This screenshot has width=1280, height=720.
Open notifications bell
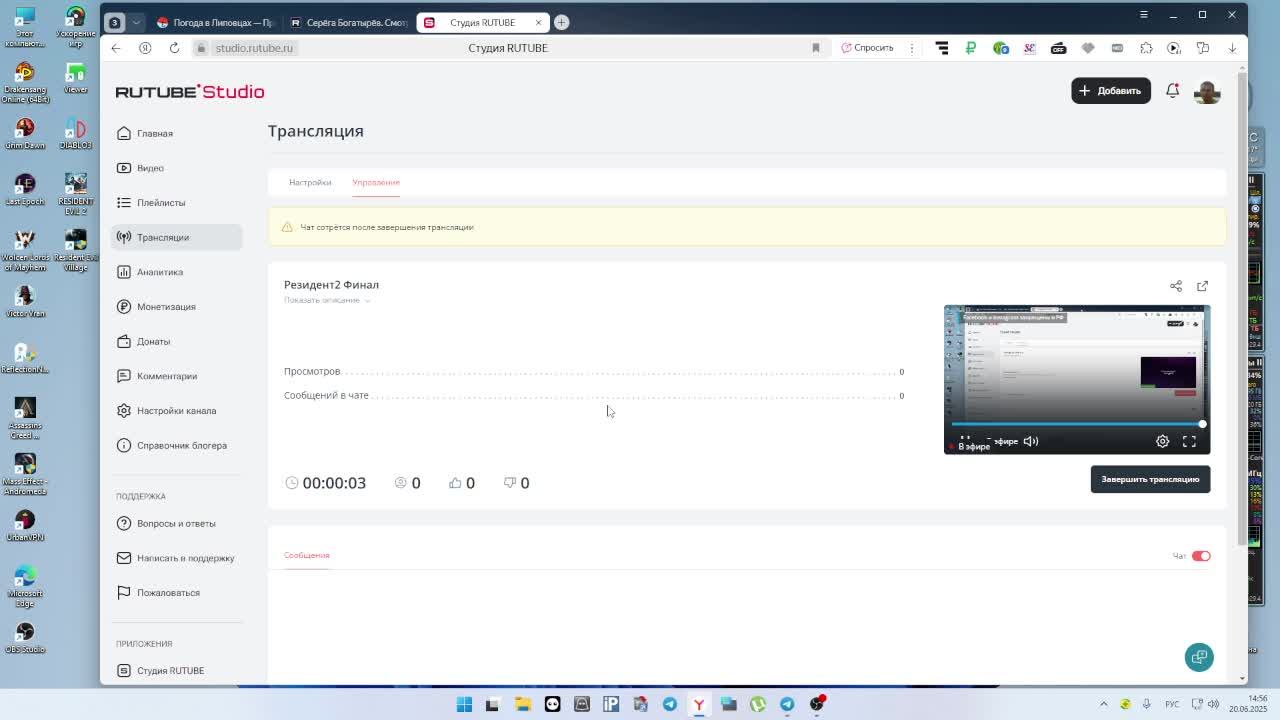(1172, 90)
